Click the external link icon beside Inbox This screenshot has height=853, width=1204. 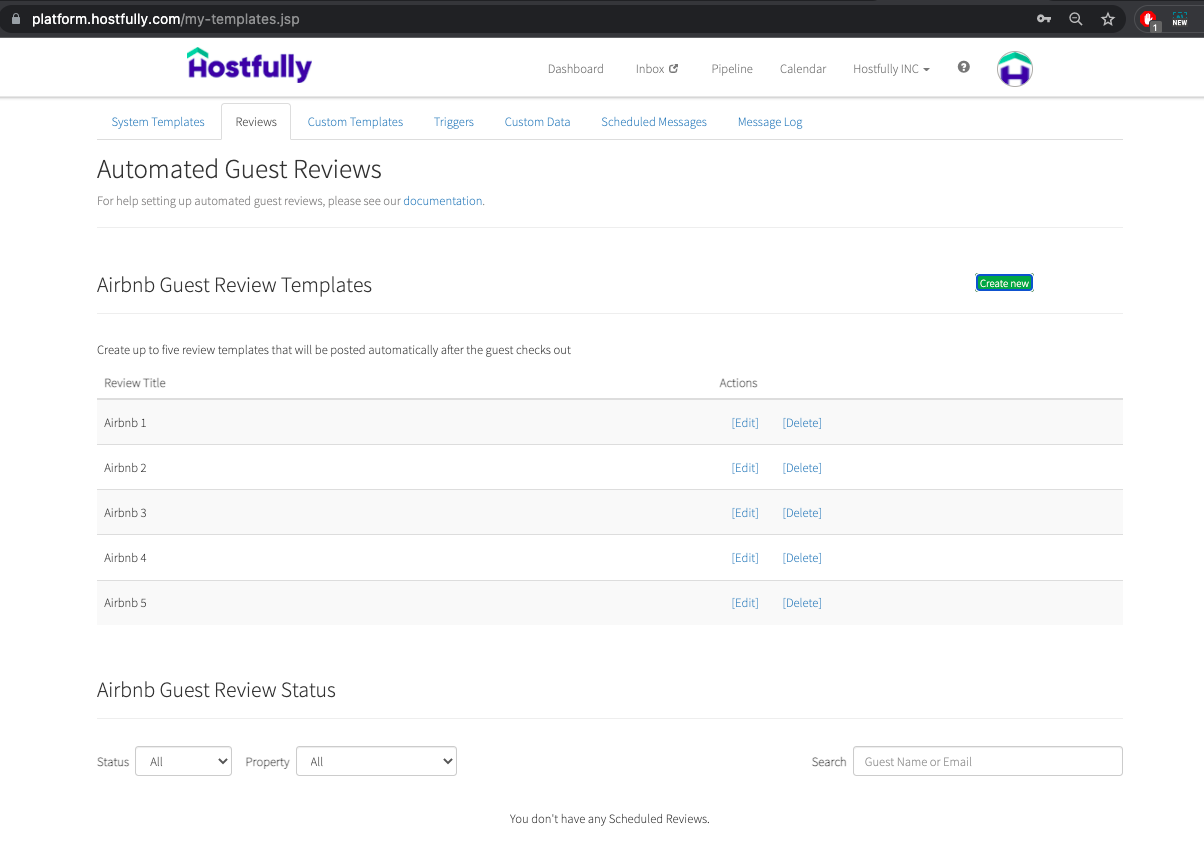coord(674,68)
